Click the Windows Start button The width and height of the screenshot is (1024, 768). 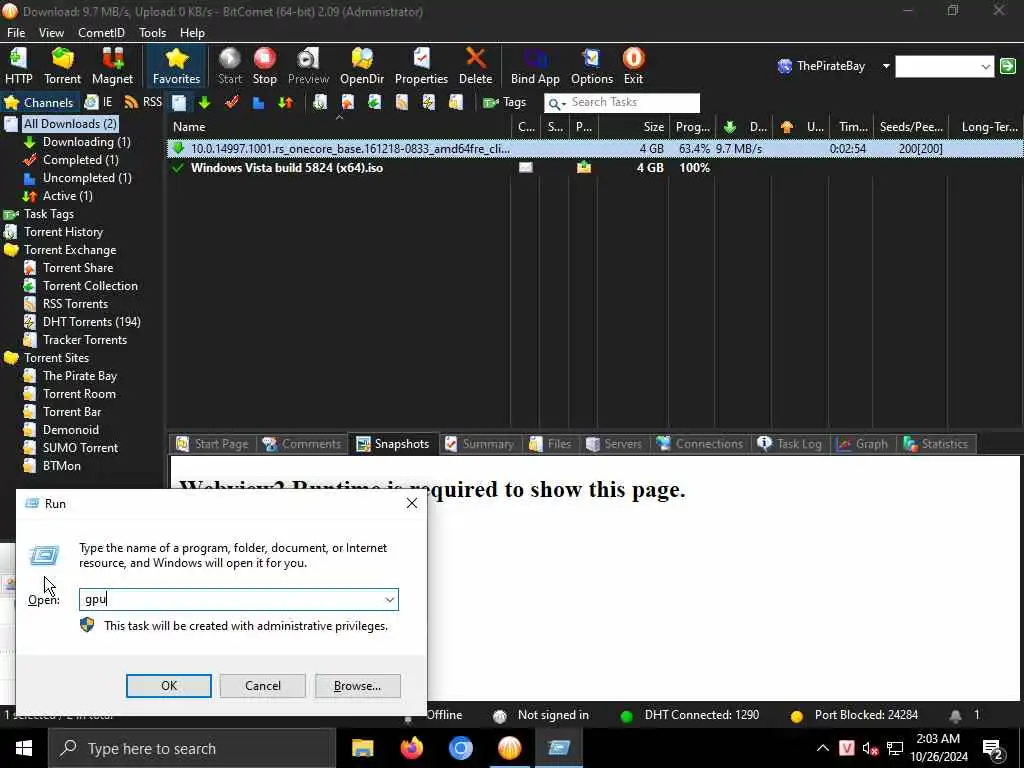click(x=24, y=748)
